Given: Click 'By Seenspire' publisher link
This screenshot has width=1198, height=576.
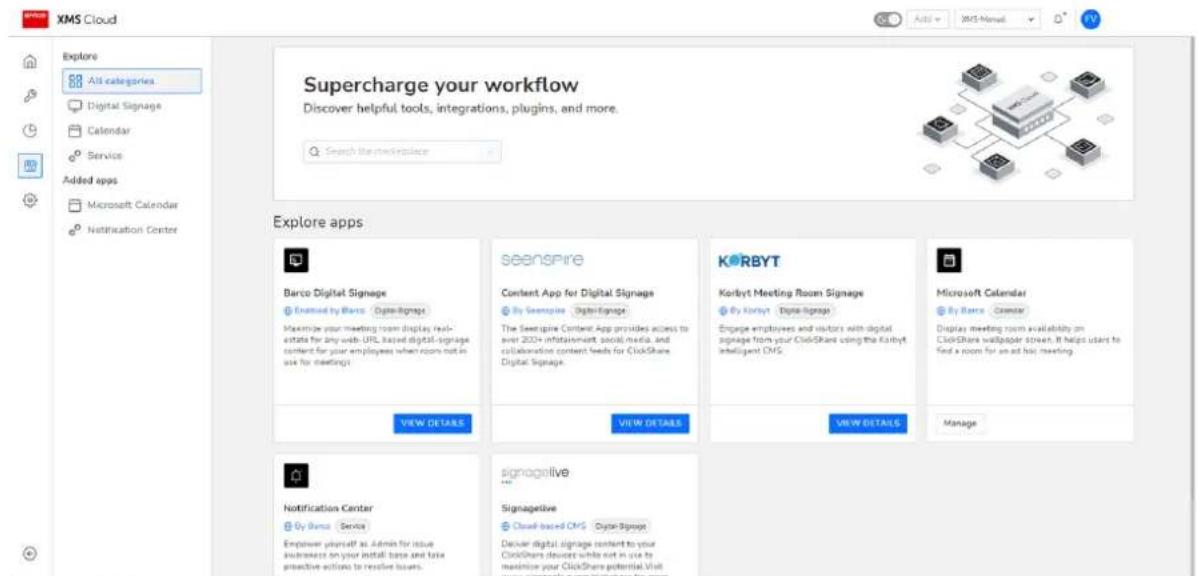Looking at the screenshot, I should [534, 311].
